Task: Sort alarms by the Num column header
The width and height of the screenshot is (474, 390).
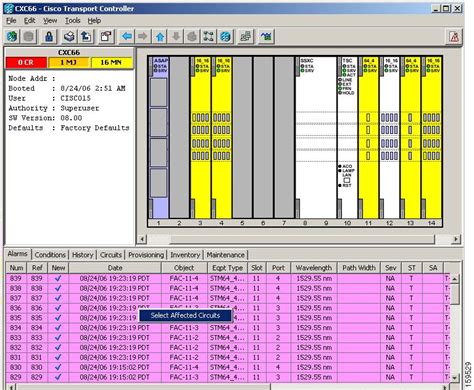Action: [x=16, y=268]
